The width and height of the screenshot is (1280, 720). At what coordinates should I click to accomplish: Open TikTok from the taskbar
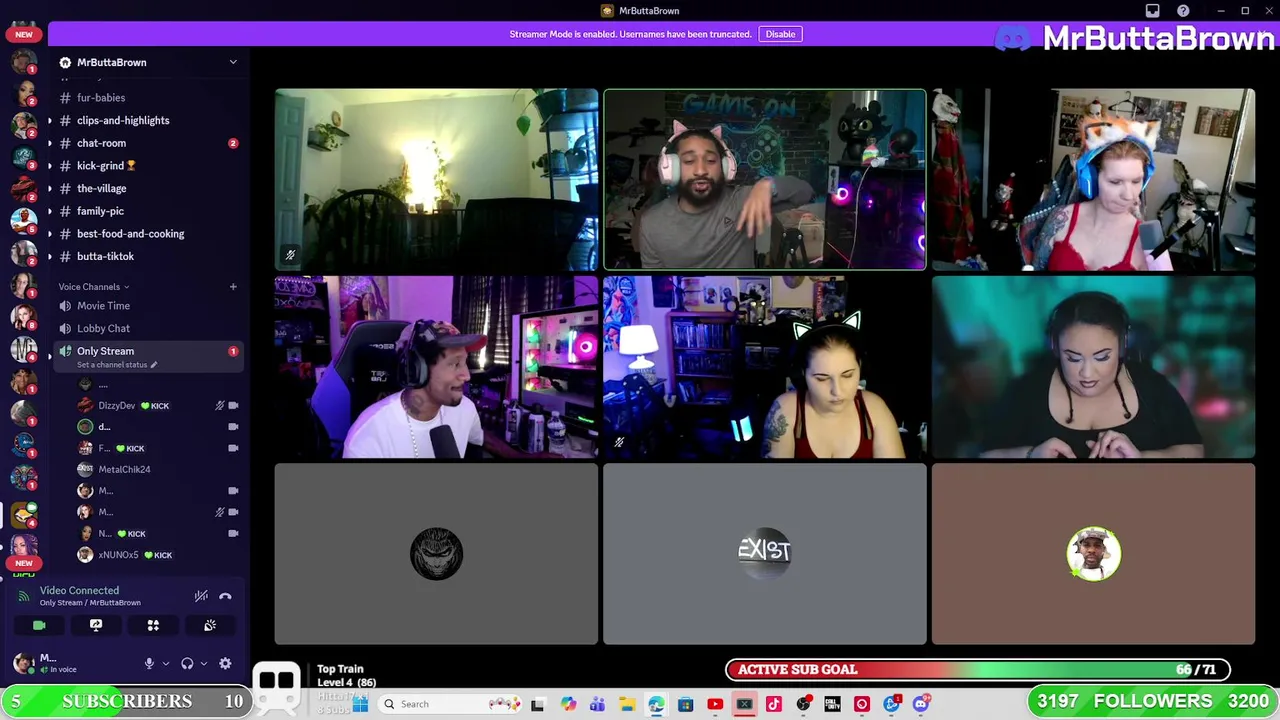click(773, 704)
